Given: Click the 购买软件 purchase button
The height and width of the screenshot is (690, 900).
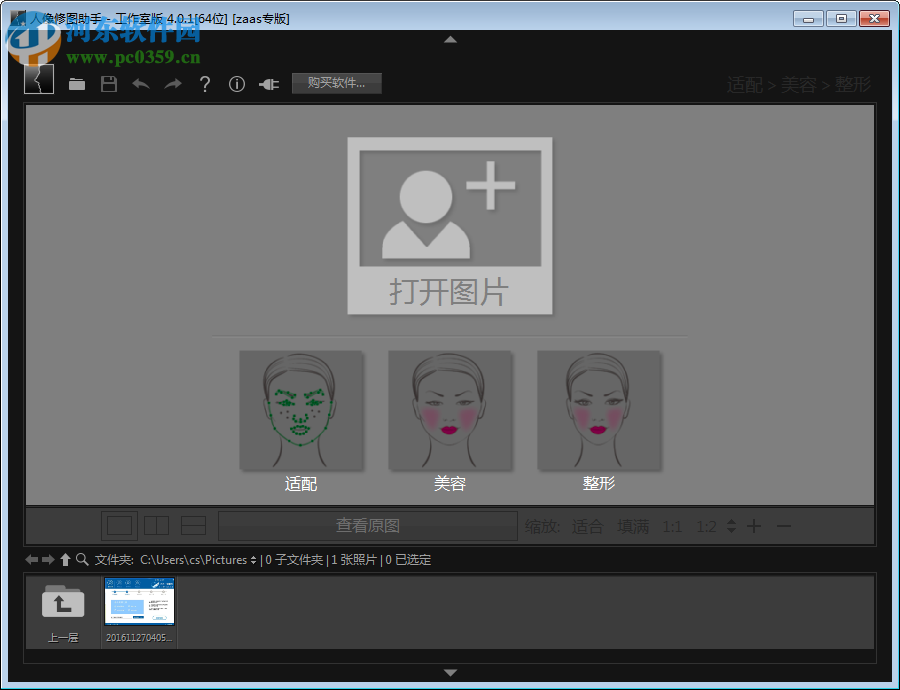Looking at the screenshot, I should coord(336,84).
